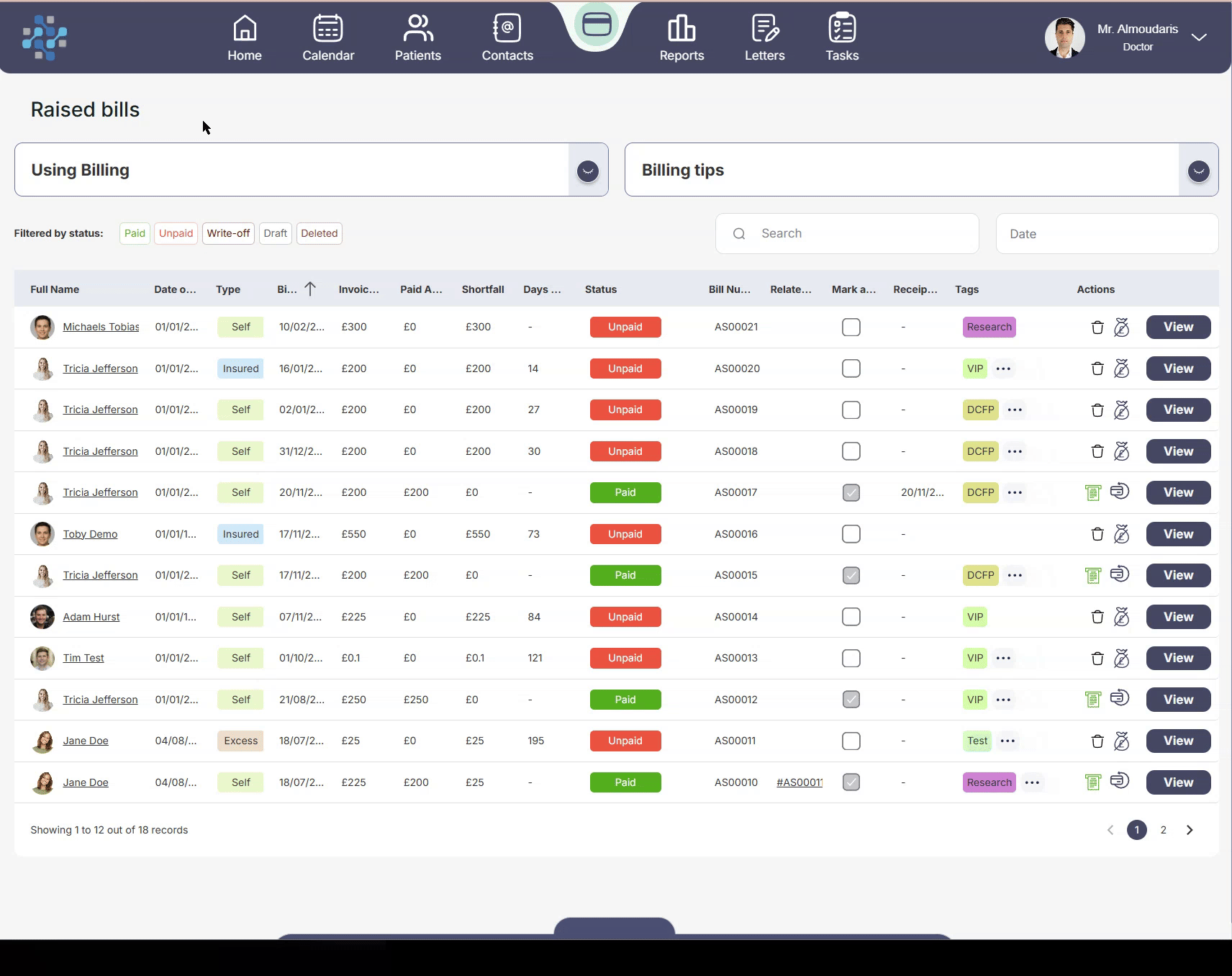Filter bills by Paid status
The image size is (1232, 976).
(x=135, y=233)
